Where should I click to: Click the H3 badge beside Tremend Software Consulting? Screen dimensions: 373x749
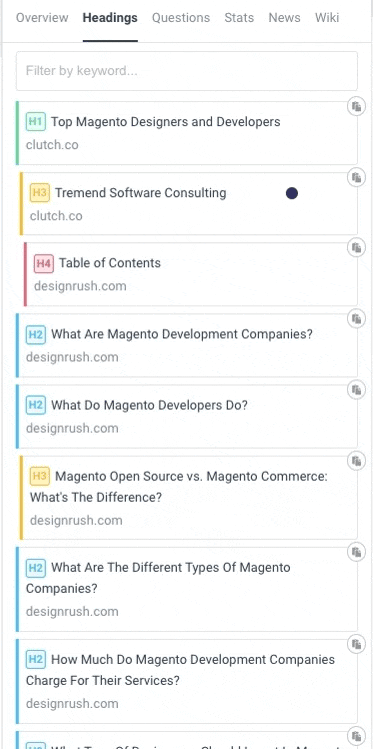[x=40, y=193]
